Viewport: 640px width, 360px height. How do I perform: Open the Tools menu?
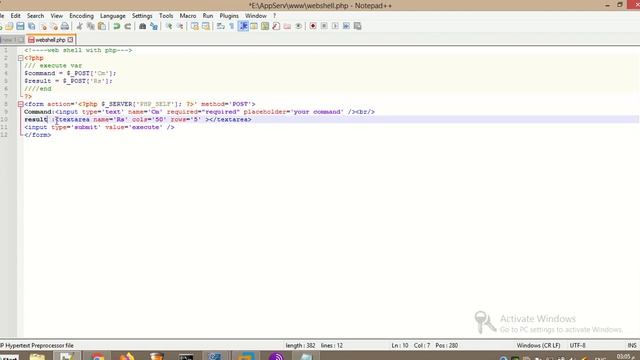pyautogui.click(x=166, y=16)
